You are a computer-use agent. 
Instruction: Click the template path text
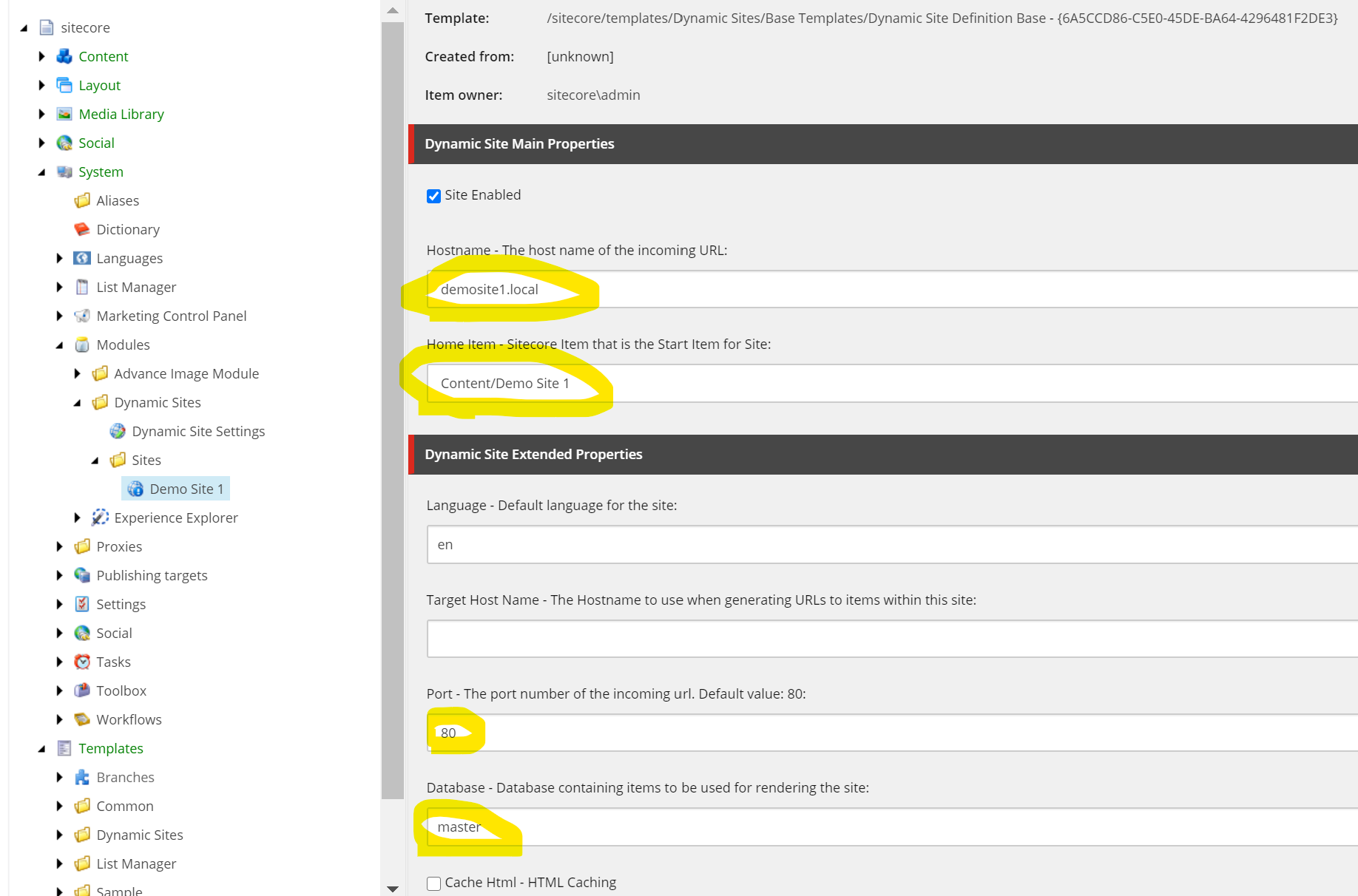942,18
